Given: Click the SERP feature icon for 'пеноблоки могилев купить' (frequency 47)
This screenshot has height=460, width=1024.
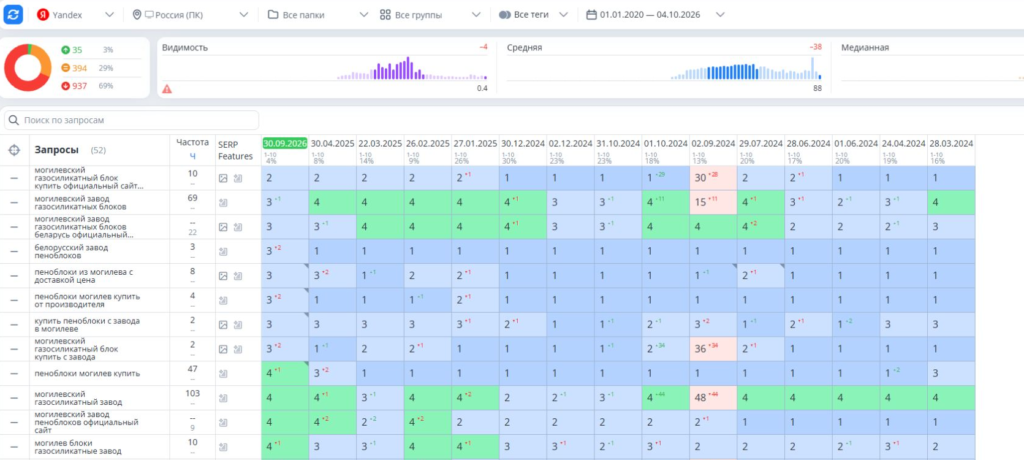Looking at the screenshot, I should pyautogui.click(x=223, y=374).
